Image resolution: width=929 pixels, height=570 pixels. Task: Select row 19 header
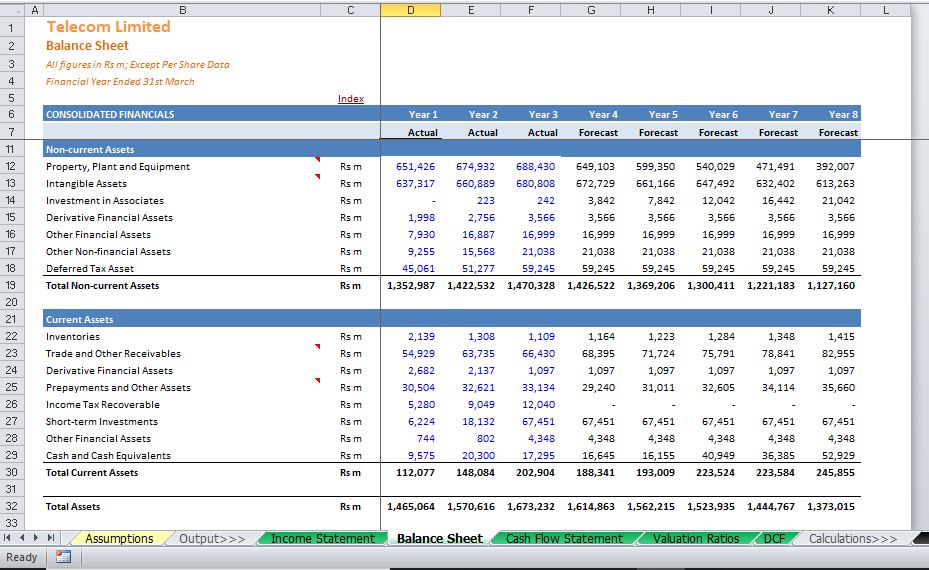[x=11, y=285]
